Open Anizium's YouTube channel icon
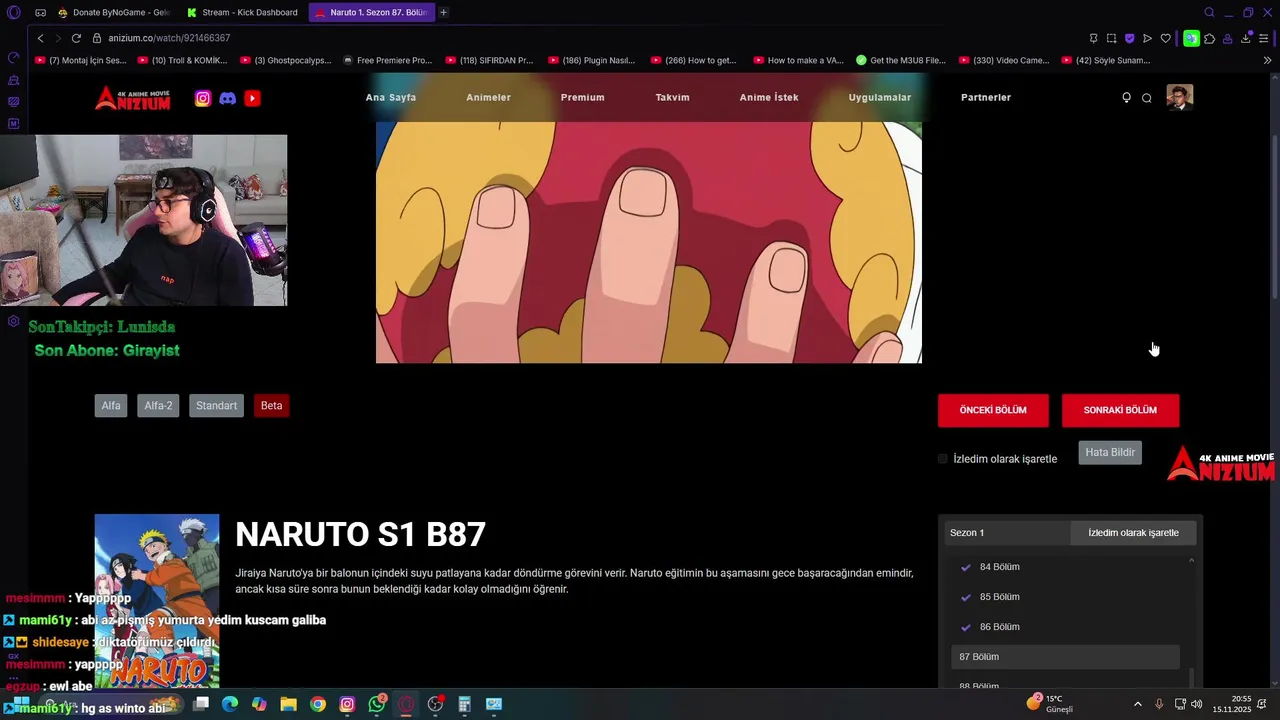Screen dimensions: 1280x720 (252, 98)
